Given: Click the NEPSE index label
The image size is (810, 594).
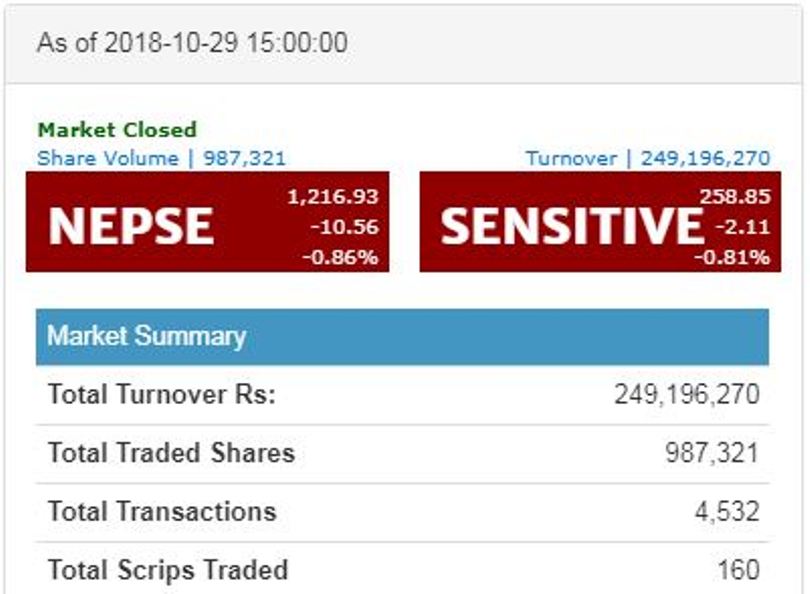Looking at the screenshot, I should pos(131,227).
